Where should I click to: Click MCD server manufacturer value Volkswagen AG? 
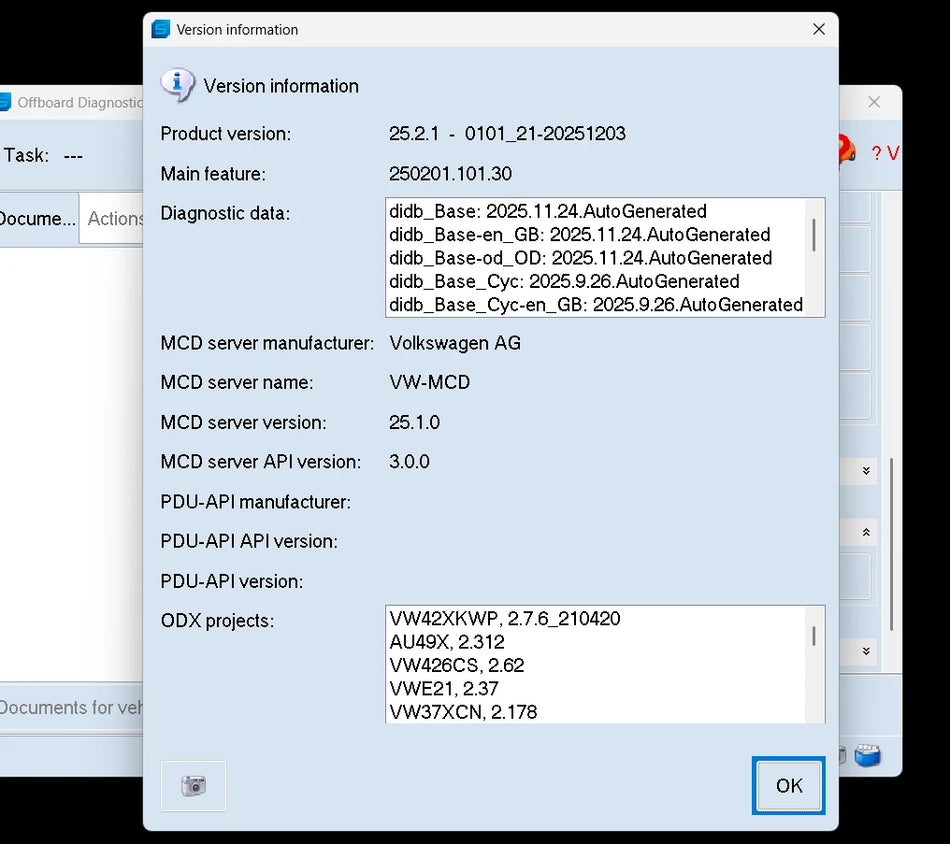(455, 343)
